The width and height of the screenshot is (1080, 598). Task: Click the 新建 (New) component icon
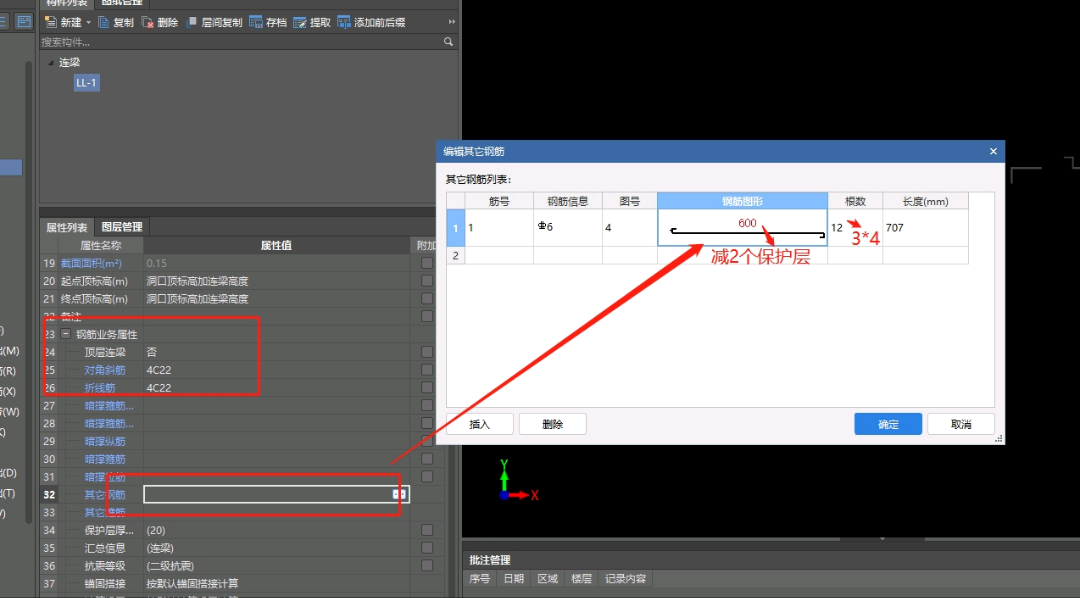50,22
